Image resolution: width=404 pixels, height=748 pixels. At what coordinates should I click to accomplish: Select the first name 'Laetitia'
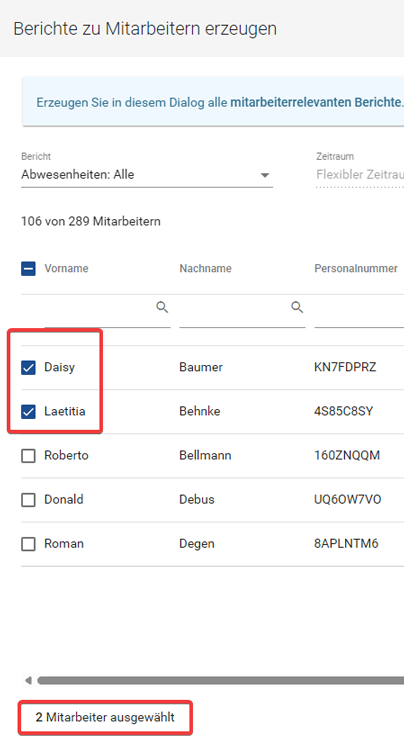click(65, 411)
